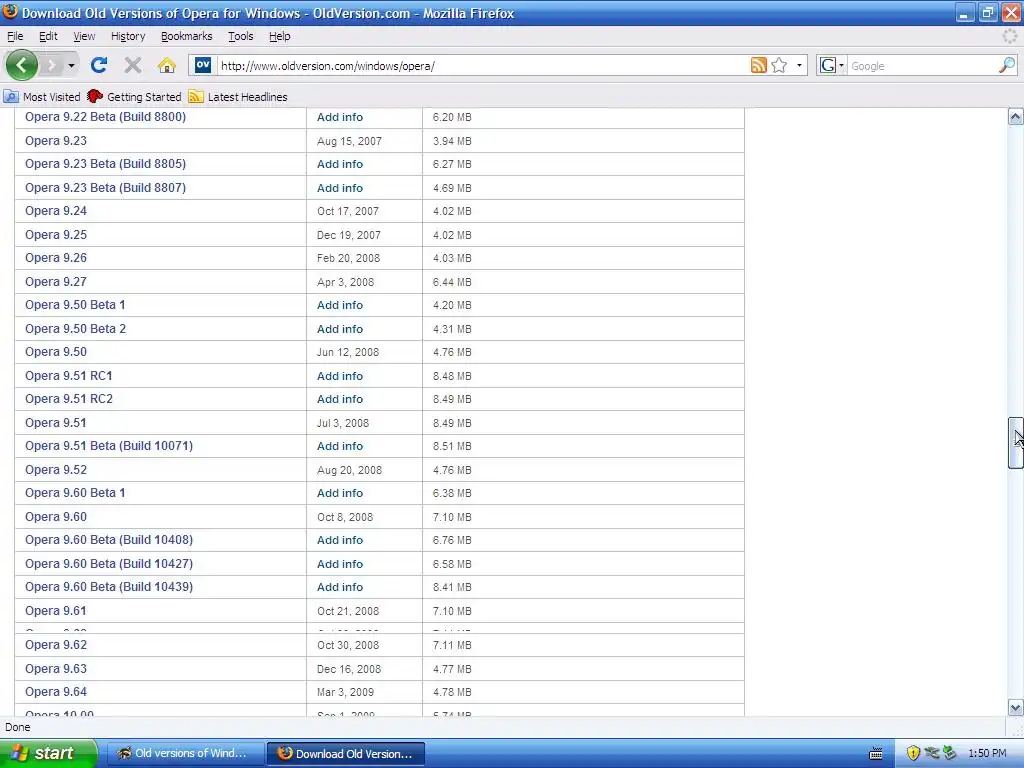Click the RSS feed icon in address bar
The image size is (1024, 768).
759,65
